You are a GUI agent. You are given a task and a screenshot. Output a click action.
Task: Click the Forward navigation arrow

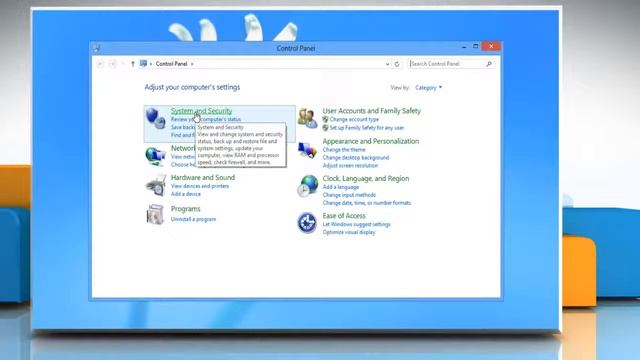113,64
